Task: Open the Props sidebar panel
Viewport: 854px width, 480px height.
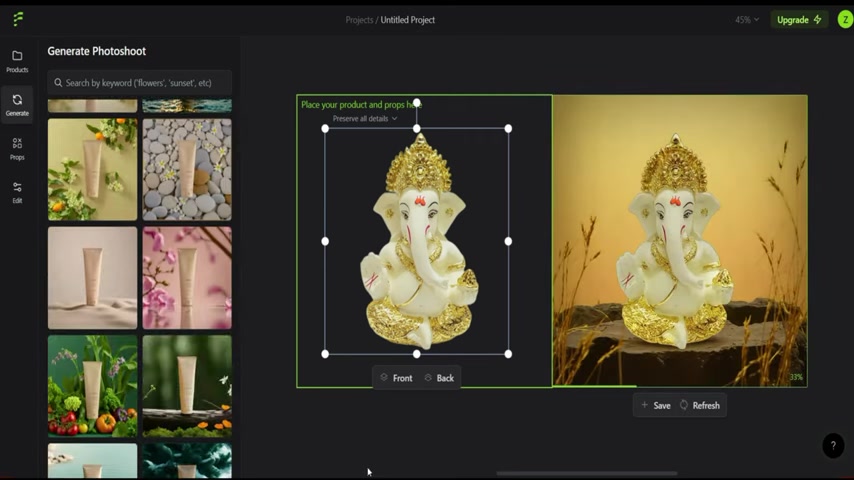Action: click(x=17, y=148)
